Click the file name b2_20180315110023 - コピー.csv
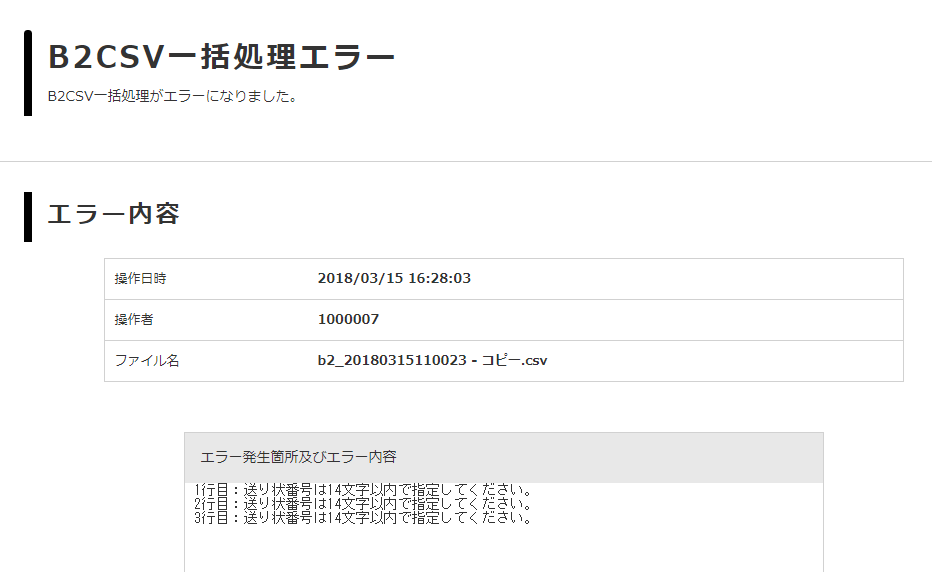The image size is (932, 572). click(x=432, y=360)
